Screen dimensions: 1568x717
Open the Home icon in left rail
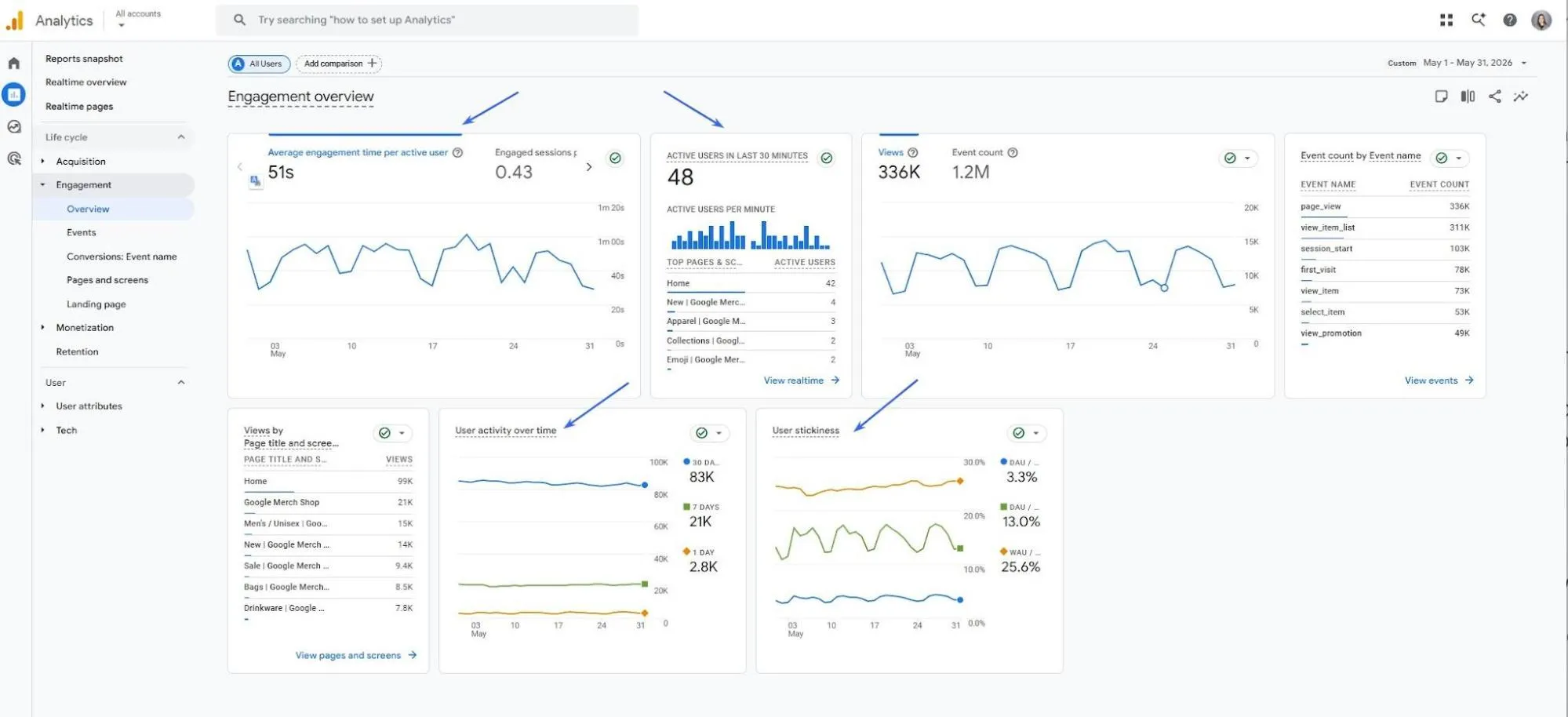pos(14,64)
